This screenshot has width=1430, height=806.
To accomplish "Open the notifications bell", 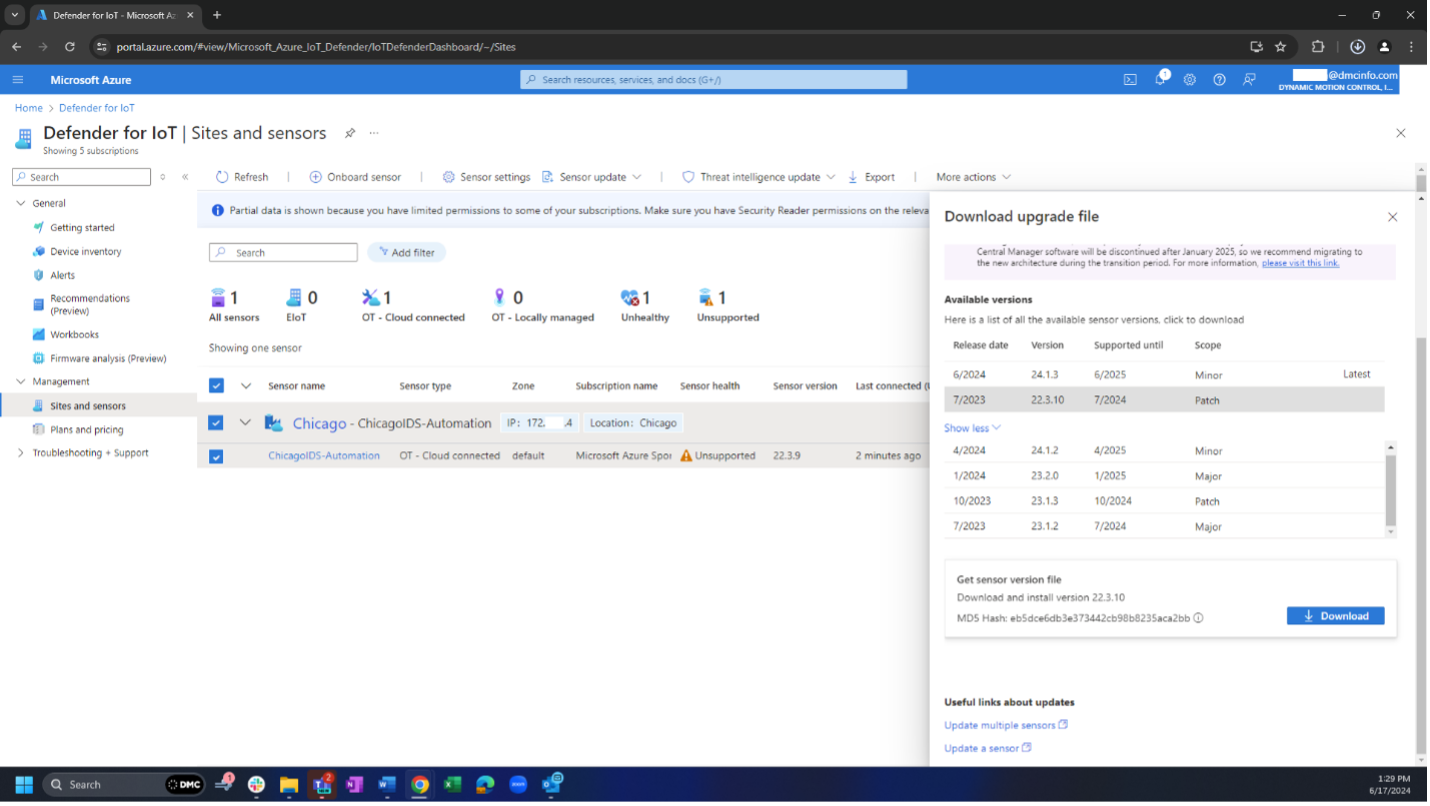I will [x=1160, y=79].
